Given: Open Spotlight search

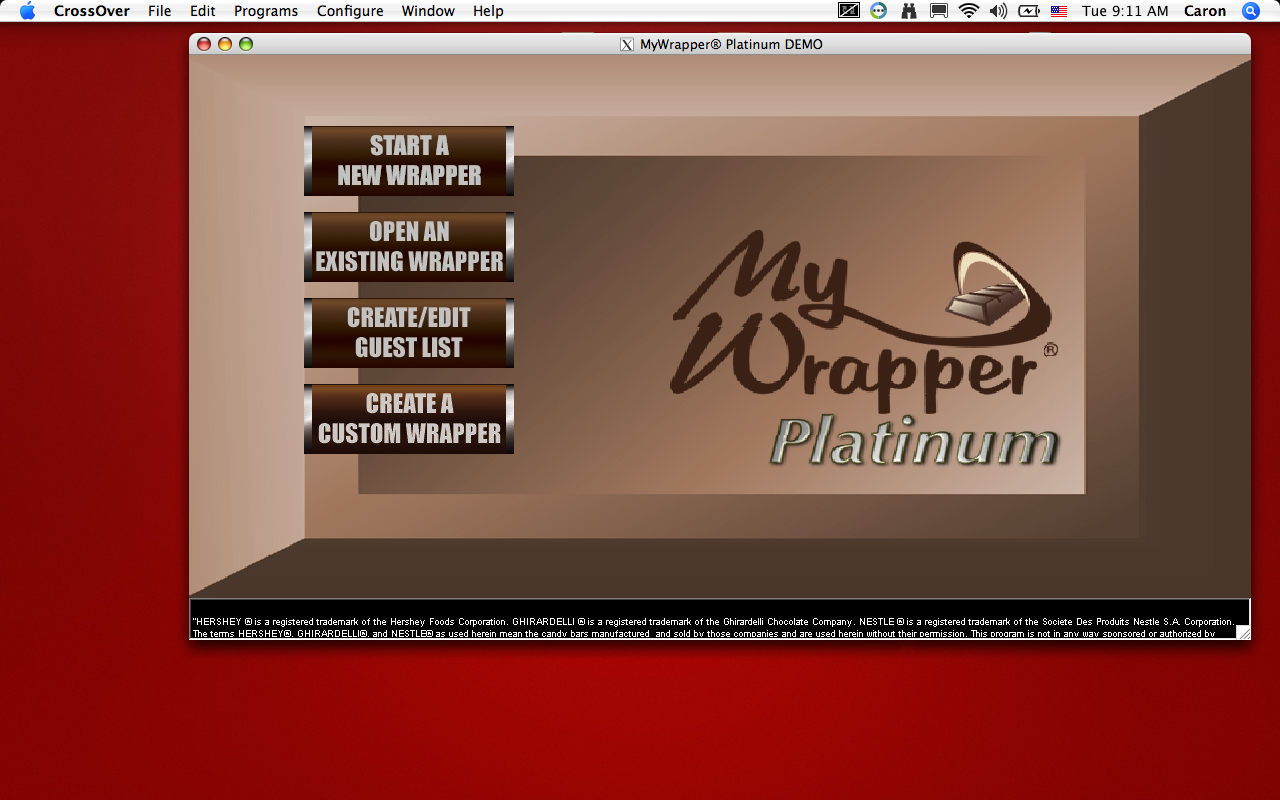Looking at the screenshot, I should pos(1250,11).
